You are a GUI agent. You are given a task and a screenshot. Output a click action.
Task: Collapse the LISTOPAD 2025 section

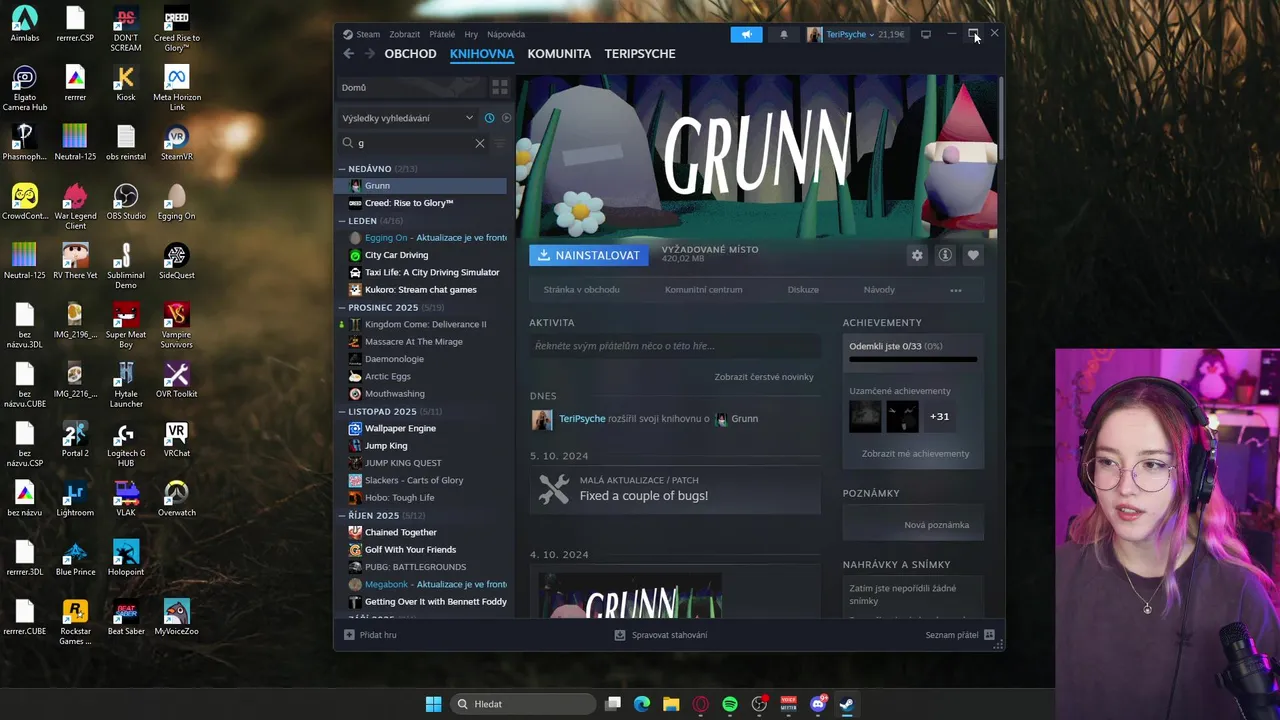(342, 412)
